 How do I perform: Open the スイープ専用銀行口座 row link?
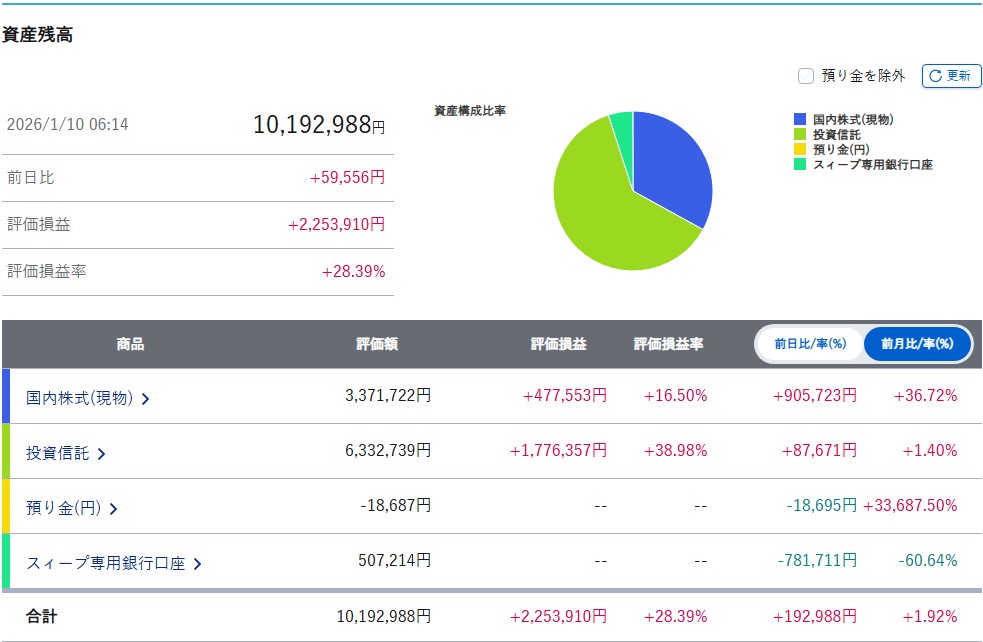(x=106, y=562)
